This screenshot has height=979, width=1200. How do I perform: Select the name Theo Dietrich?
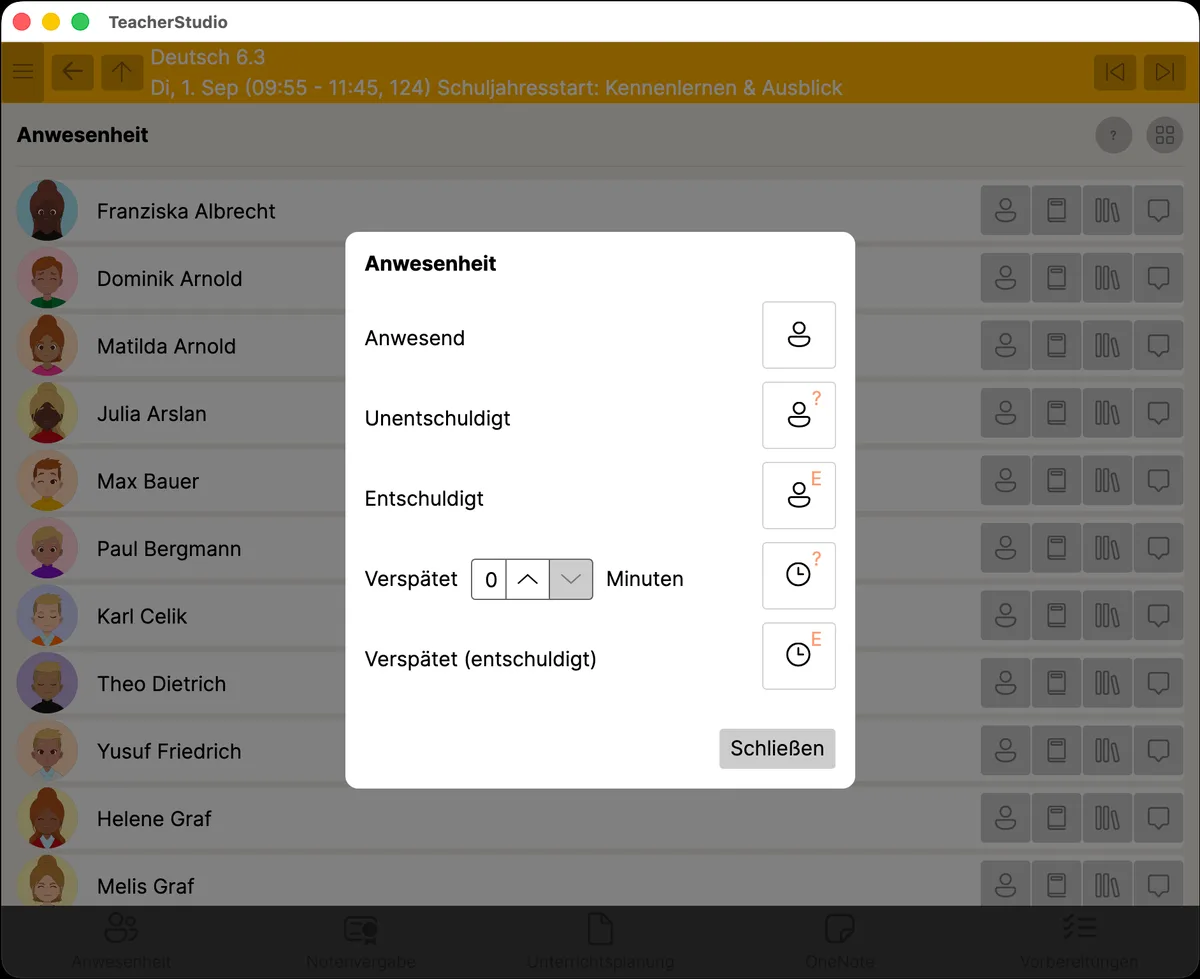coord(161,684)
